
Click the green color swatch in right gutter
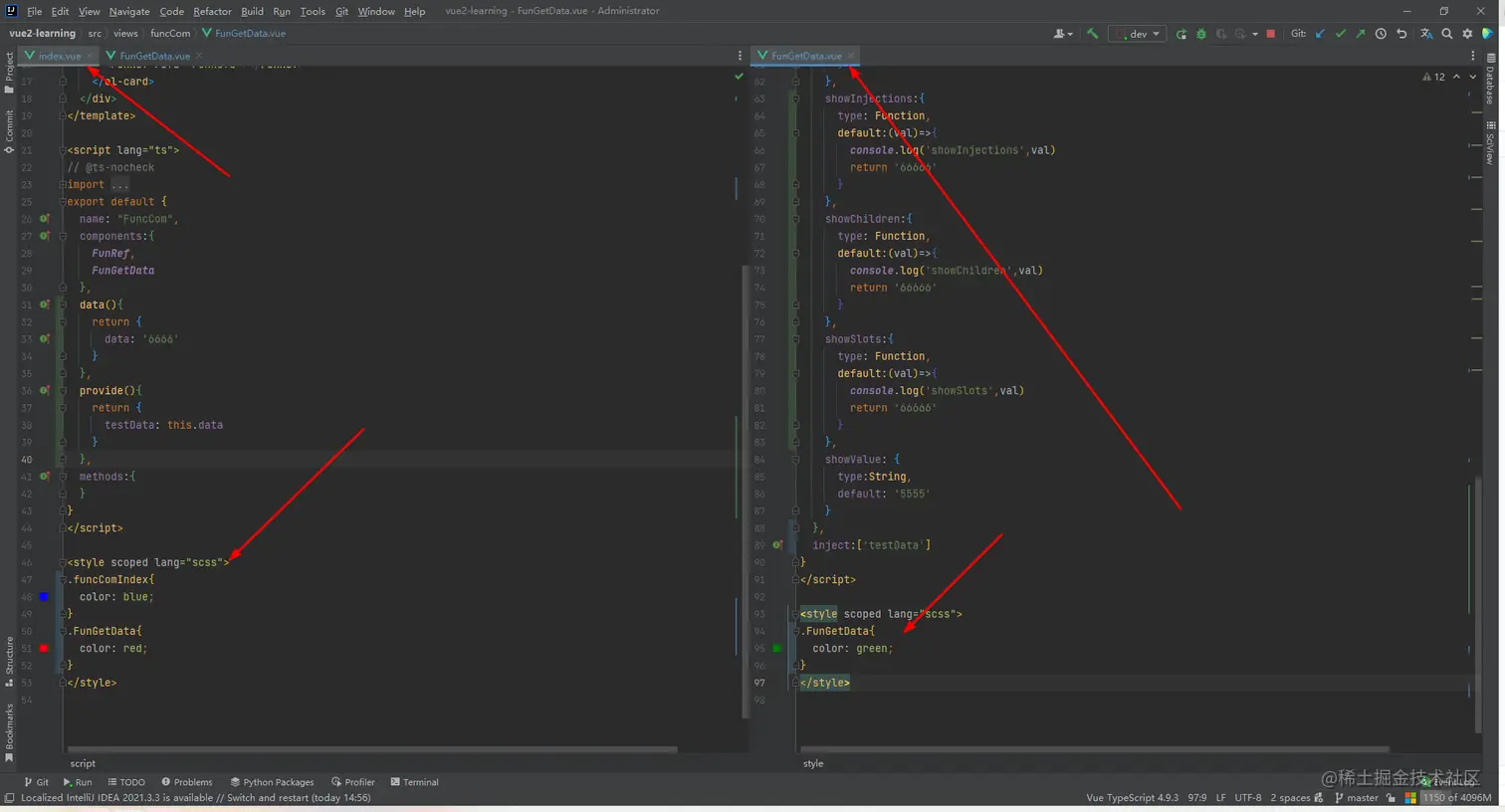click(777, 649)
